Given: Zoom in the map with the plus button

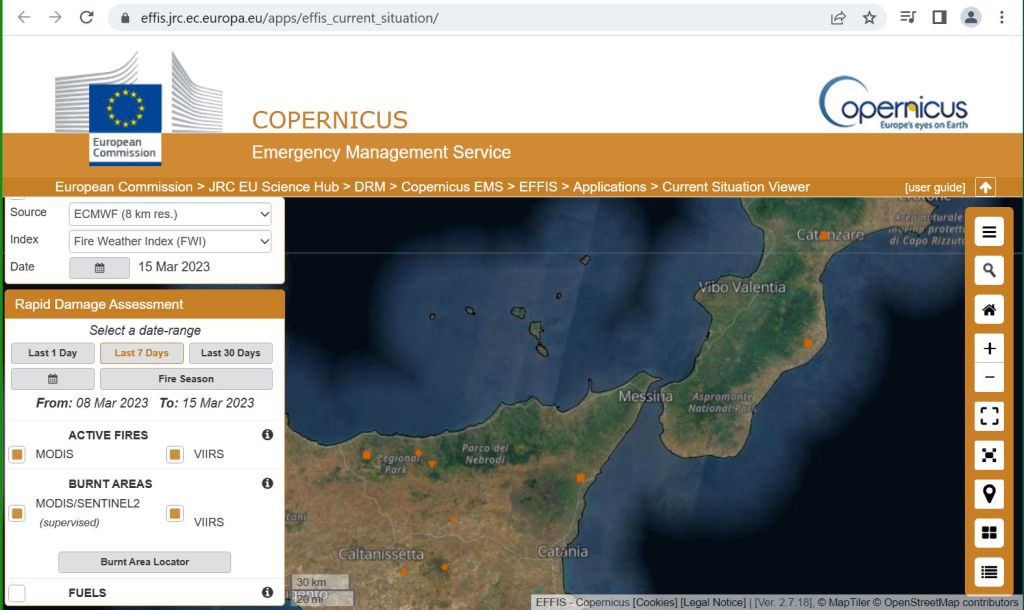Looking at the screenshot, I should [989, 348].
